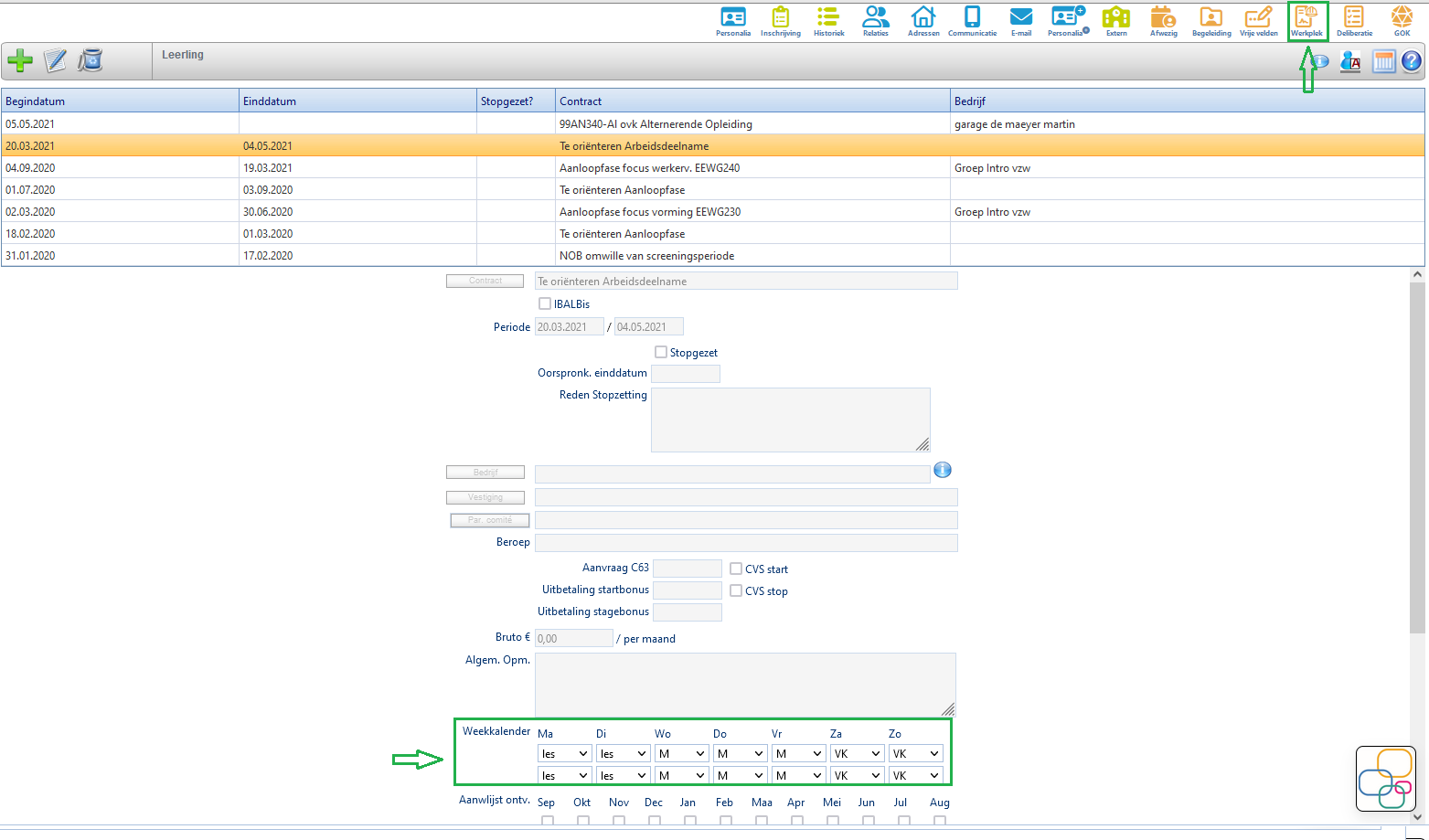
Task: Open the E-mail module
Action: (1020, 22)
